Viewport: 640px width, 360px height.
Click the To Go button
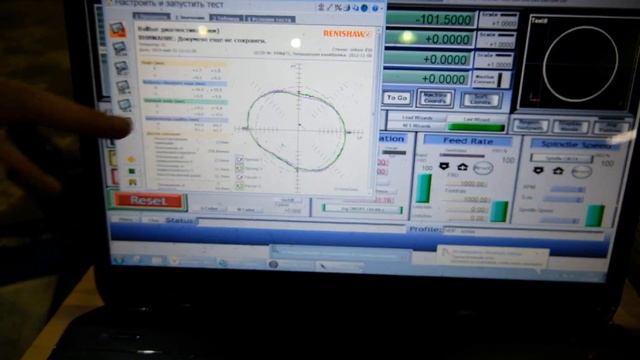point(397,98)
